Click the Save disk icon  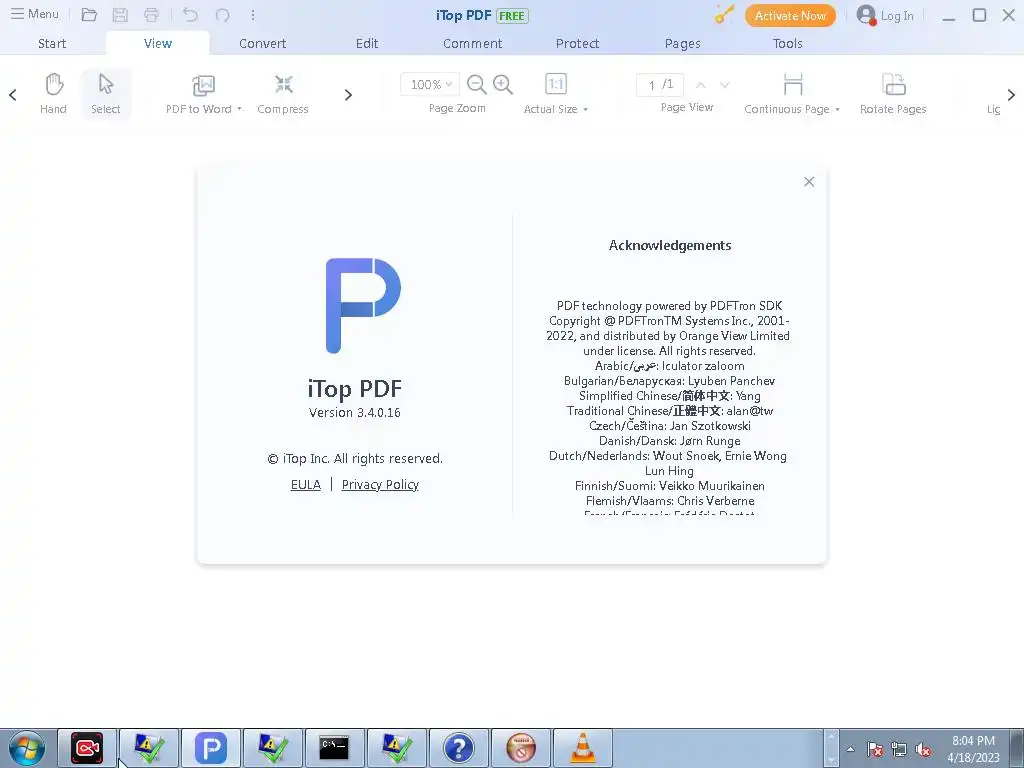(120, 15)
